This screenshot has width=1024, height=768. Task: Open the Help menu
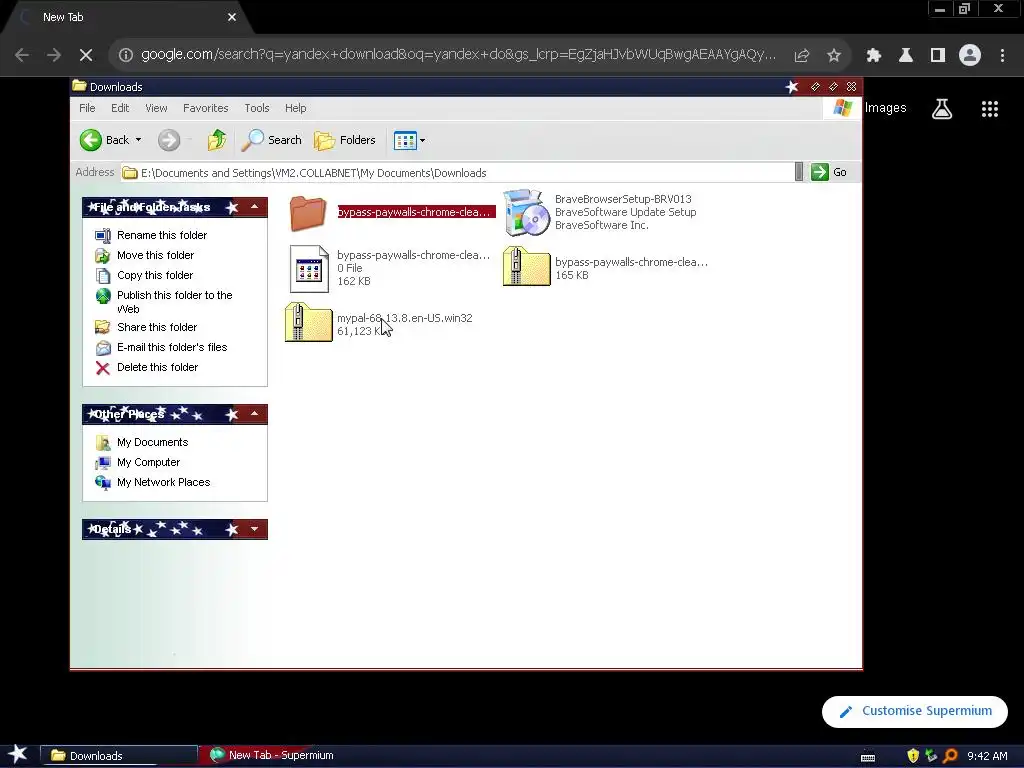pos(295,108)
